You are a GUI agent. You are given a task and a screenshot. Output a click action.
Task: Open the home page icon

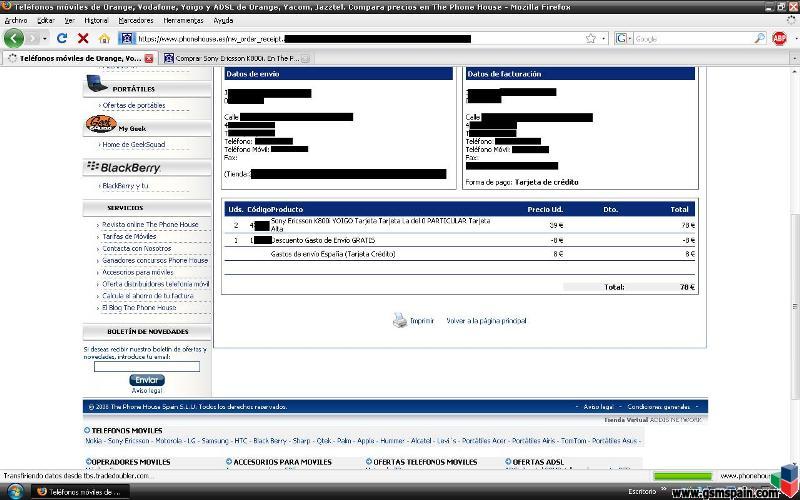coord(104,38)
